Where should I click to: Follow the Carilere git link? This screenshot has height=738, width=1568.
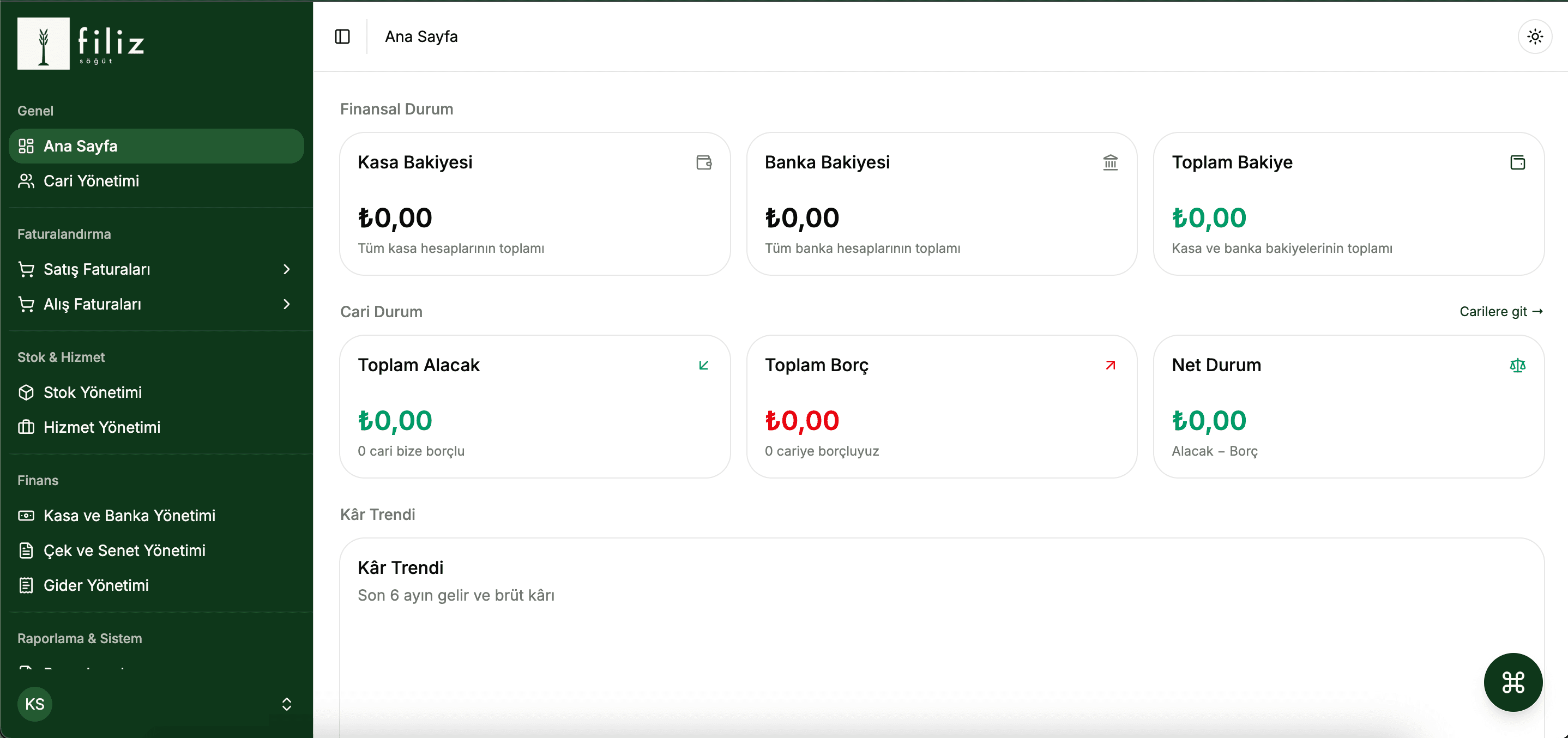(x=1500, y=312)
